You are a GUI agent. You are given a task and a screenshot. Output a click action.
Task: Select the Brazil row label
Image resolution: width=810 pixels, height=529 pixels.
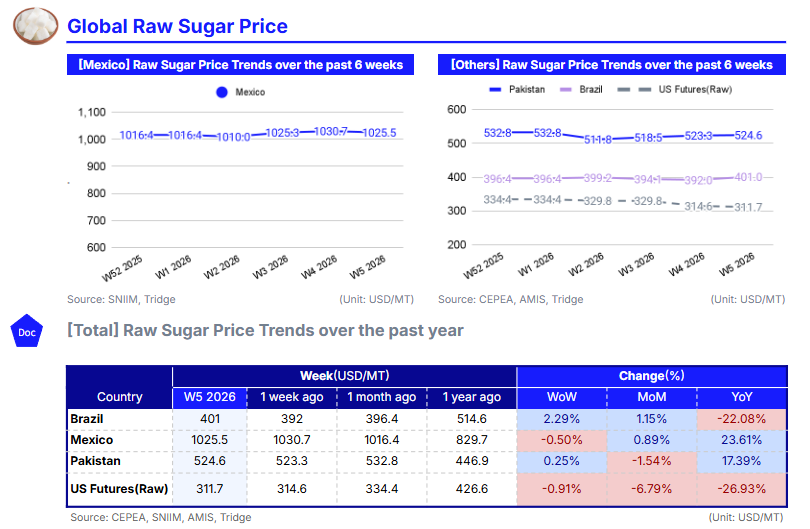[x=90, y=419]
